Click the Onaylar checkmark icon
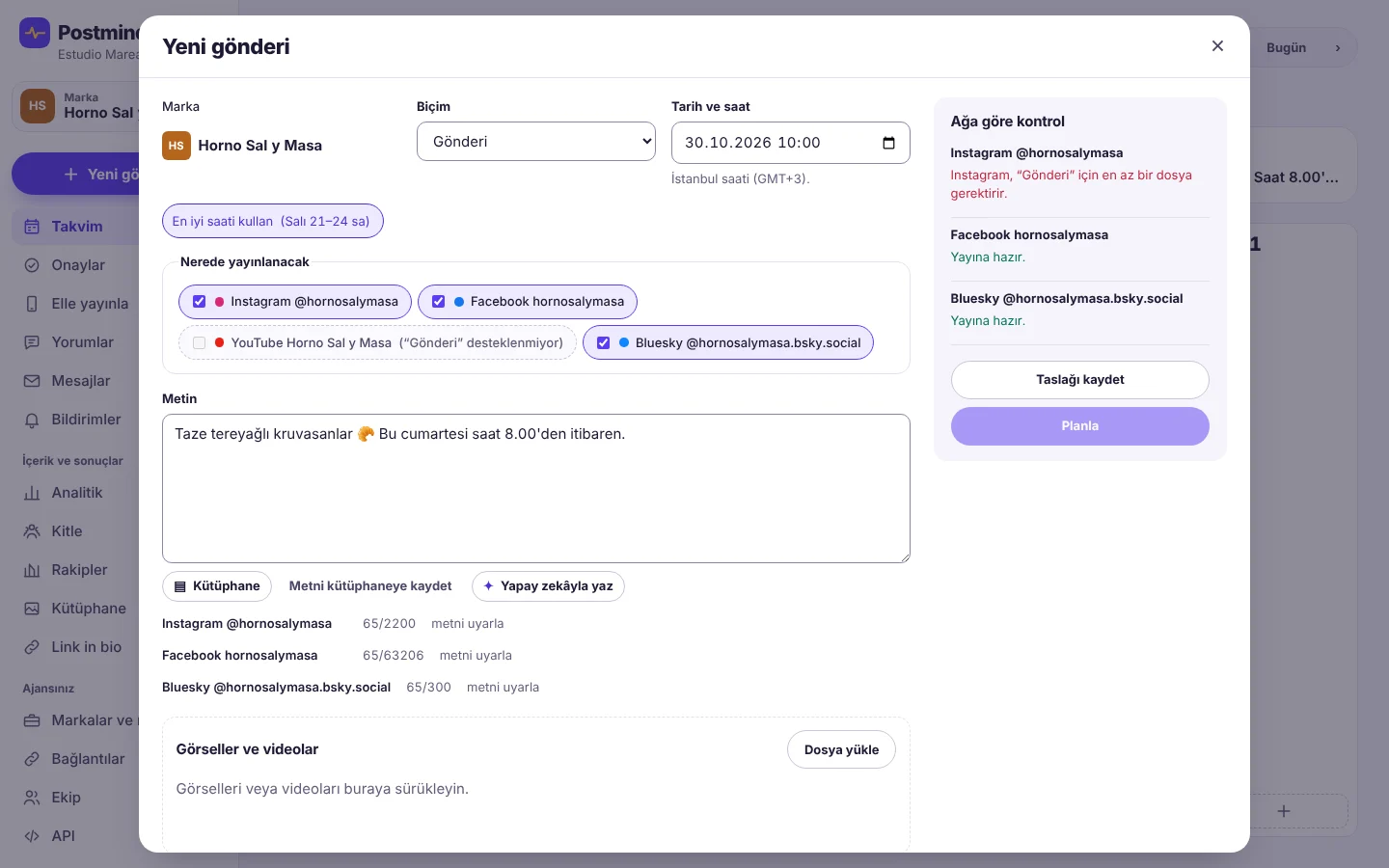1389x868 pixels. pos(32,265)
